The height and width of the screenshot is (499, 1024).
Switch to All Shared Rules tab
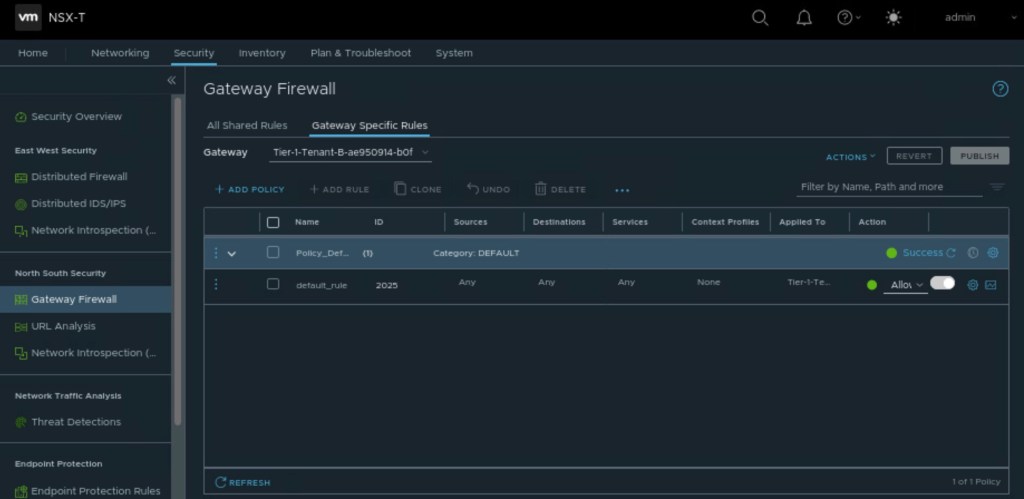tap(247, 126)
